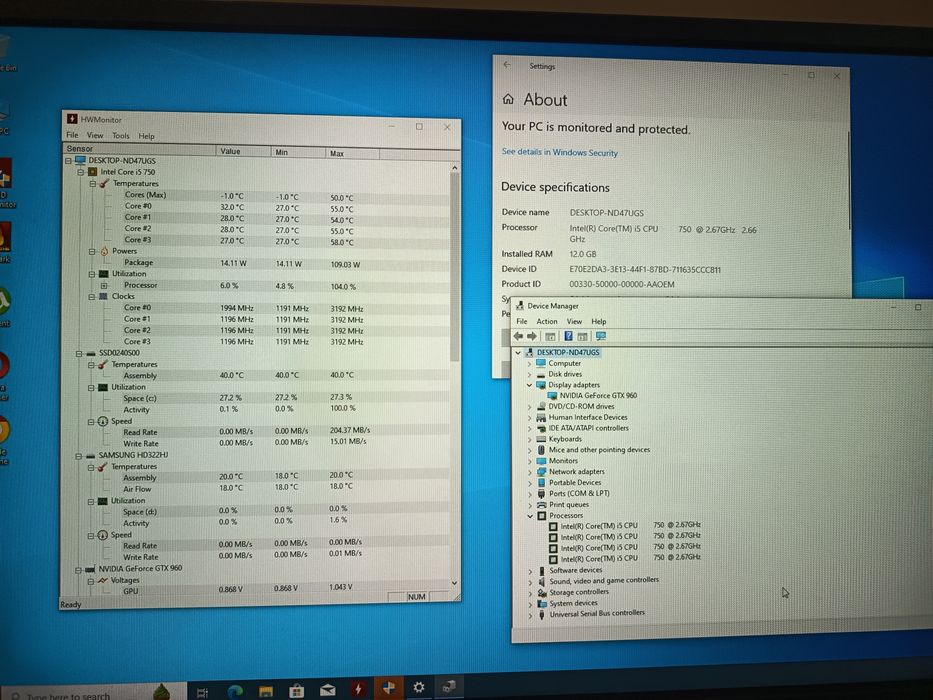
Task: Click the HWMonitor vertical scrollbar thumb
Action: (455, 267)
